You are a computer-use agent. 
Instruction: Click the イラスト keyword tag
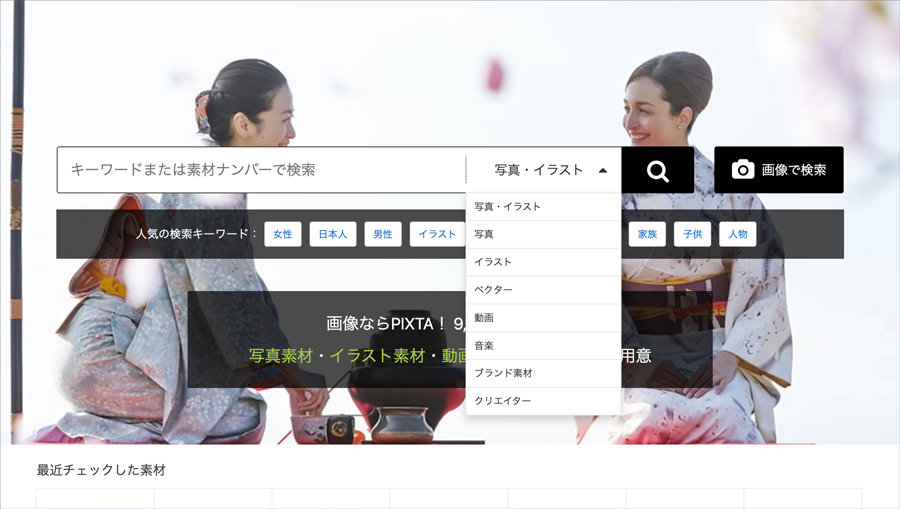(x=437, y=234)
